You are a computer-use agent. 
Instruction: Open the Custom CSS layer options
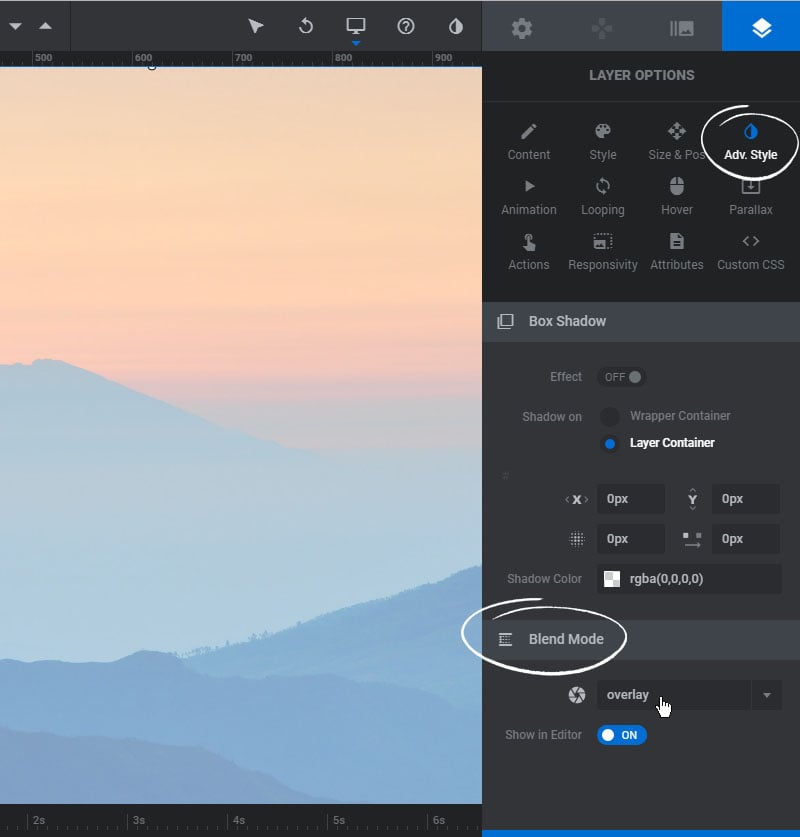click(x=750, y=252)
